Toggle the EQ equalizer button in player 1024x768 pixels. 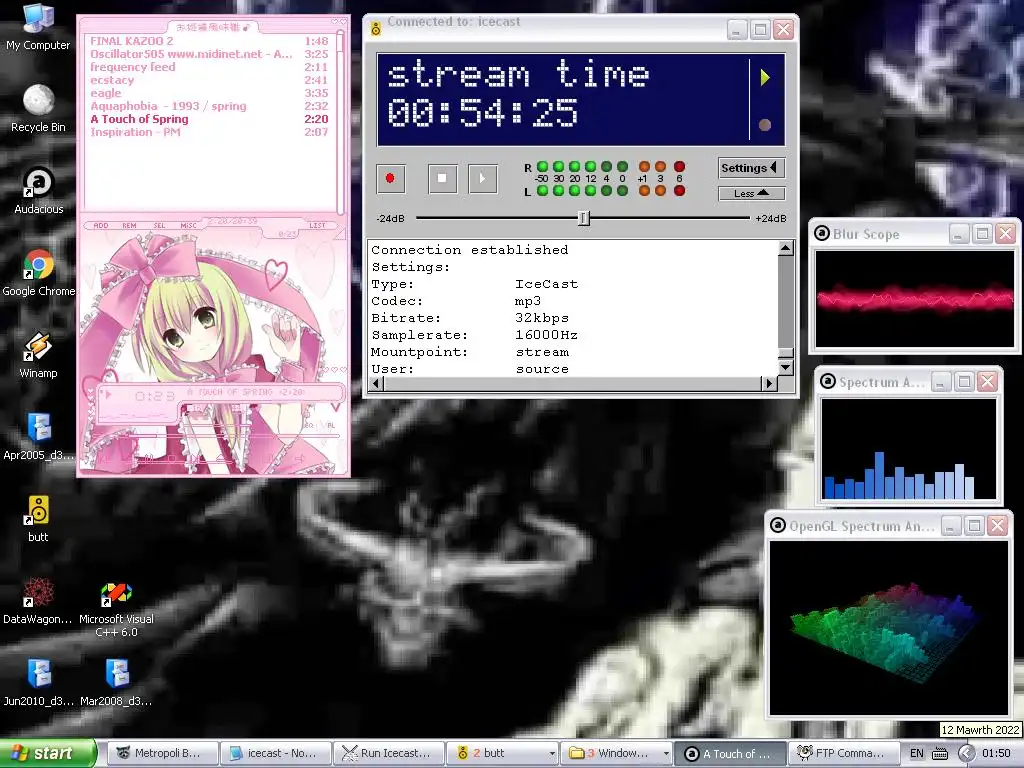(x=309, y=425)
